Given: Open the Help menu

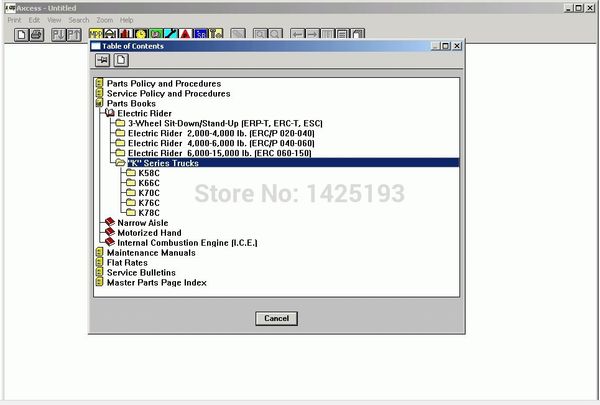Looking at the screenshot, I should (x=127, y=20).
